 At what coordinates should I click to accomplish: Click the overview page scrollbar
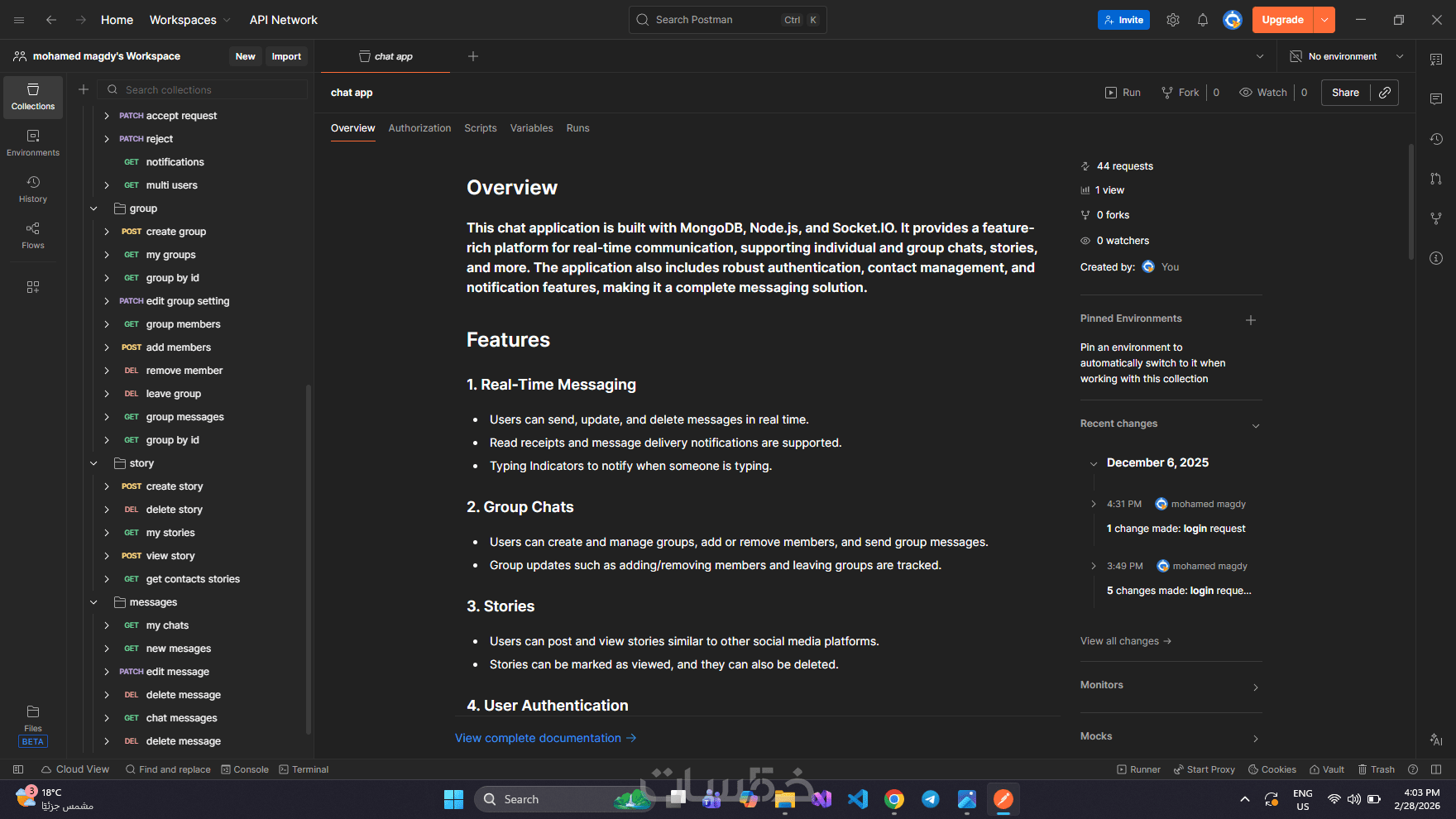point(1411,203)
